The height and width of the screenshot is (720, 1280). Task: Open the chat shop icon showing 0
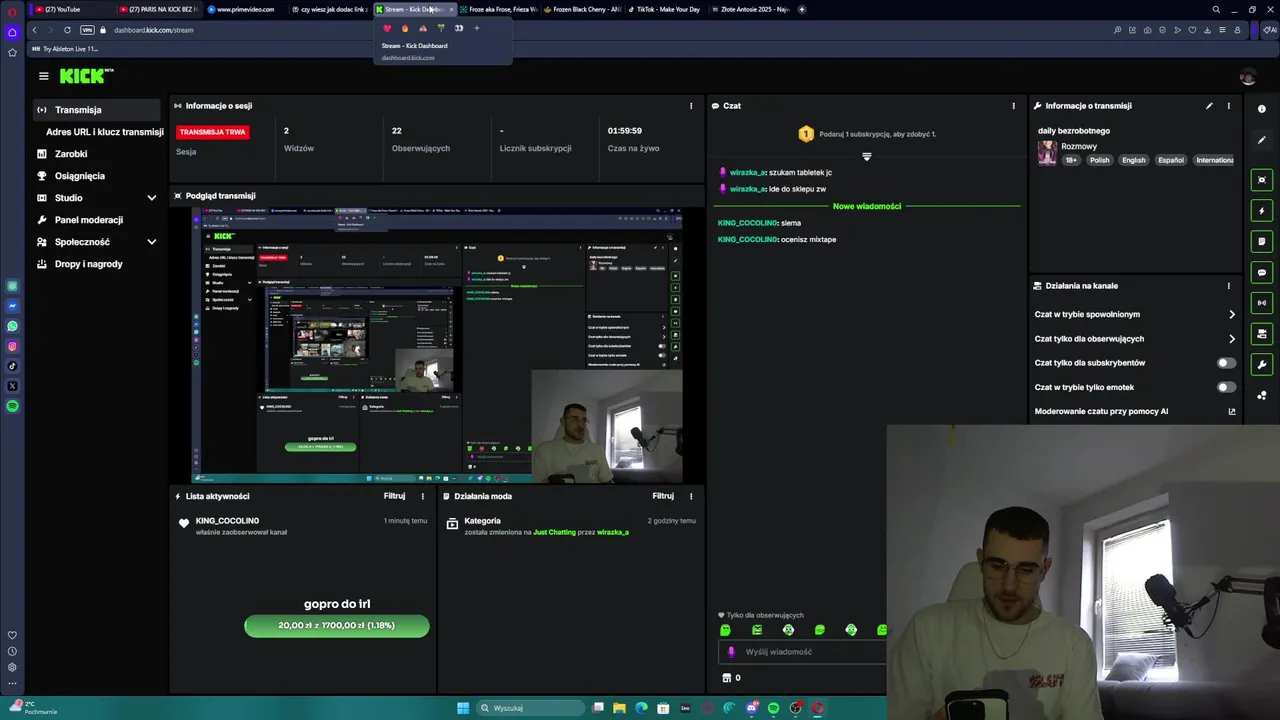tap(731, 678)
